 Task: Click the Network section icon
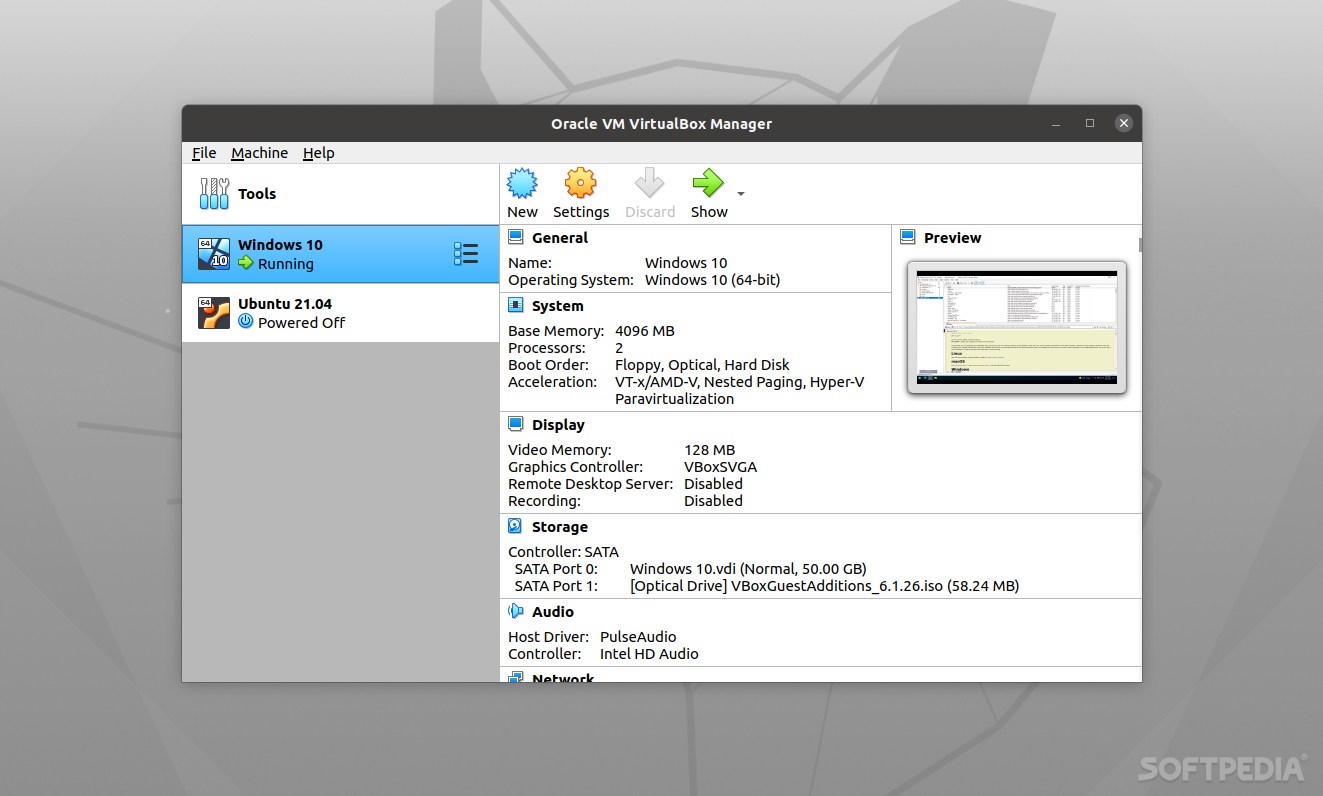click(516, 678)
